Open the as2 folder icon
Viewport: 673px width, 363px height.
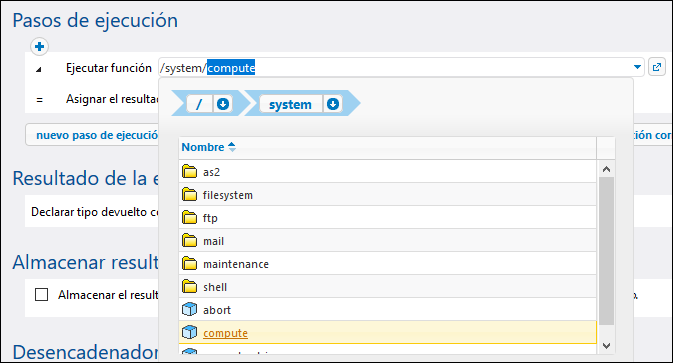click(x=189, y=171)
